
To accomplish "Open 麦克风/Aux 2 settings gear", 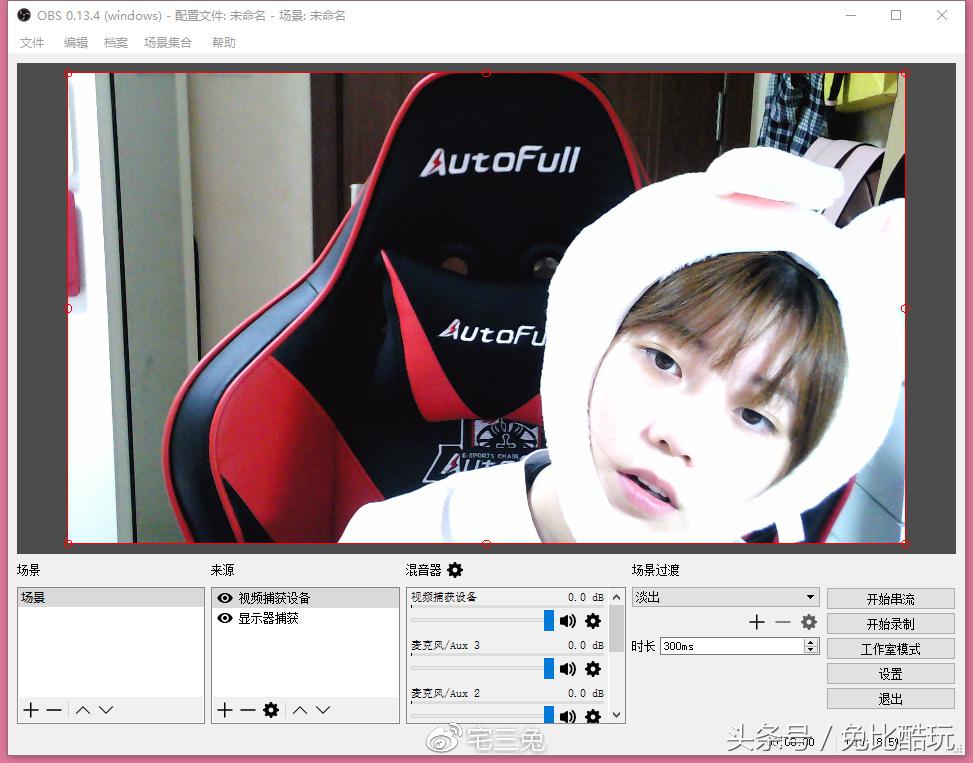I will [593, 716].
